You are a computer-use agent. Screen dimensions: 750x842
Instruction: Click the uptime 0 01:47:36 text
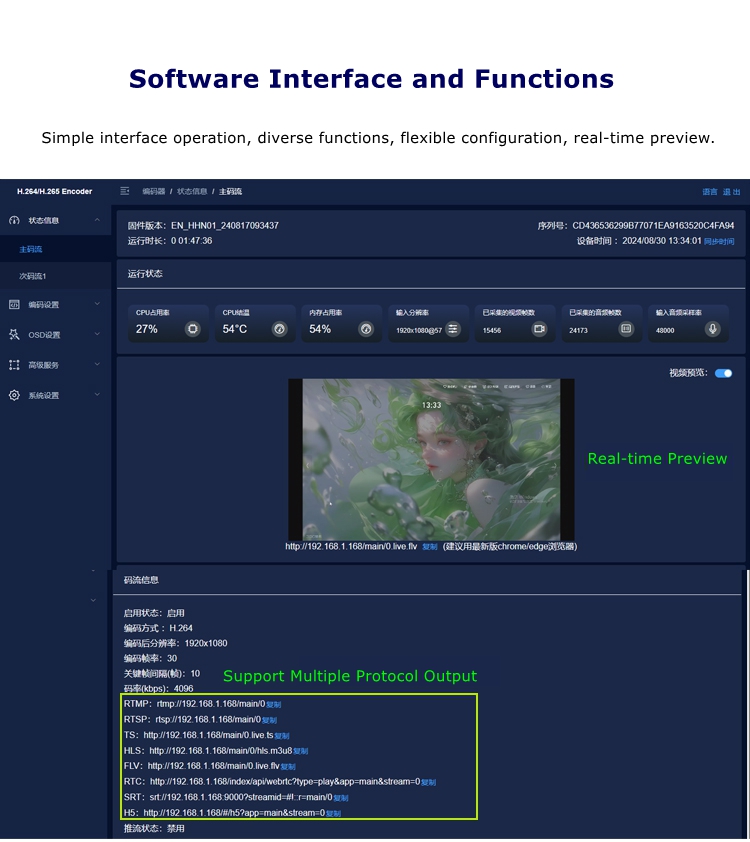click(x=191, y=241)
